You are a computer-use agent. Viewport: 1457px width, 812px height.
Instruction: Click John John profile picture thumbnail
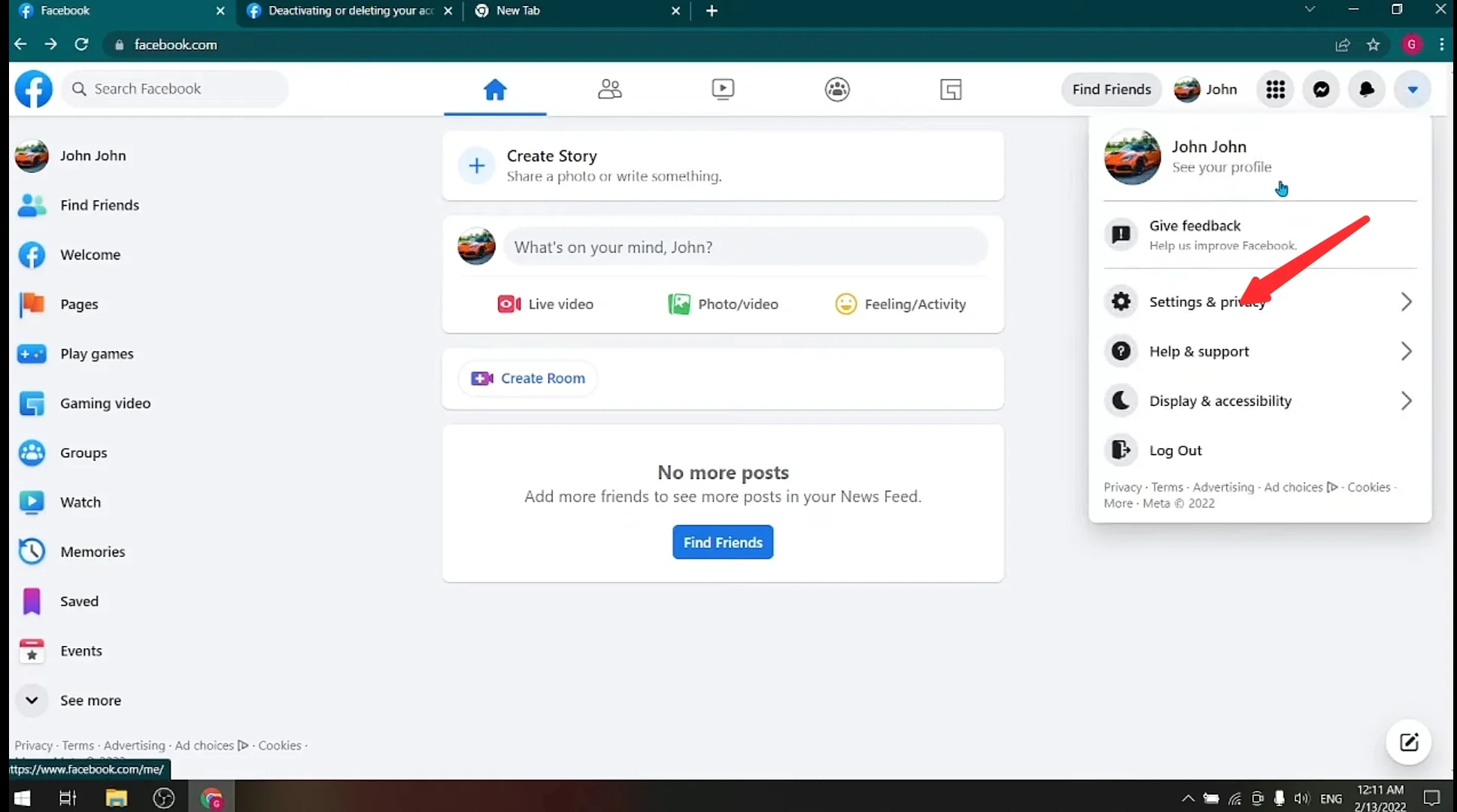pos(1133,156)
